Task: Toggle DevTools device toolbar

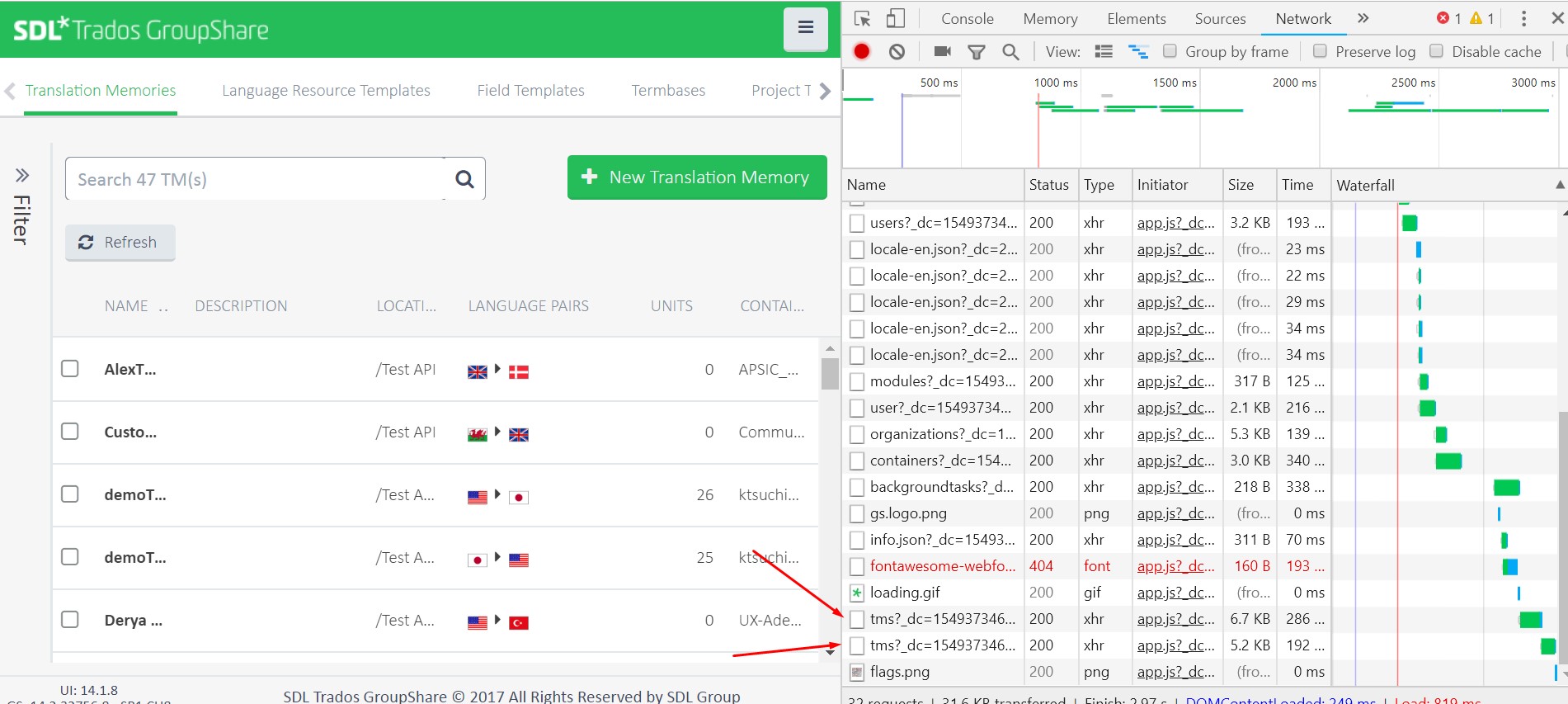Action: click(896, 18)
